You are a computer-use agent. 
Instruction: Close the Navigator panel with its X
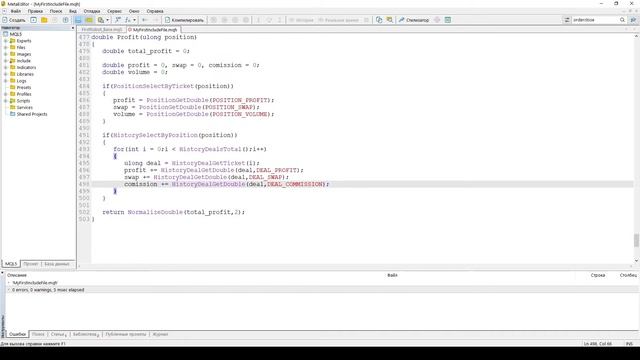point(73,28)
